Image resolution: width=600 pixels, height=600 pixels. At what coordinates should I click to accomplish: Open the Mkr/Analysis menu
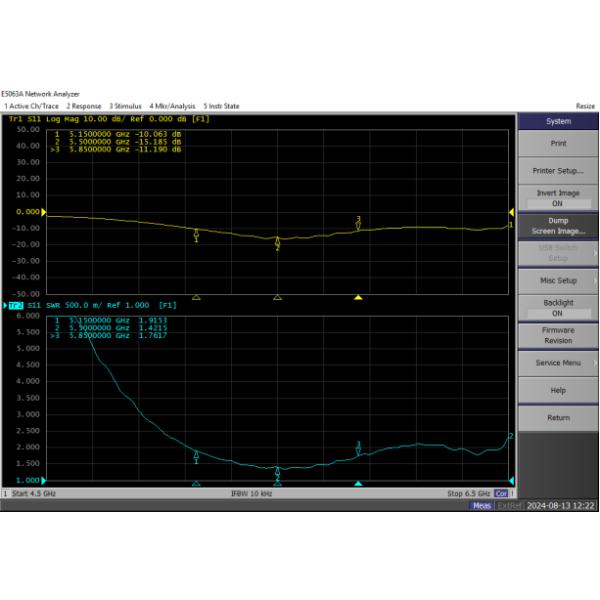172,105
